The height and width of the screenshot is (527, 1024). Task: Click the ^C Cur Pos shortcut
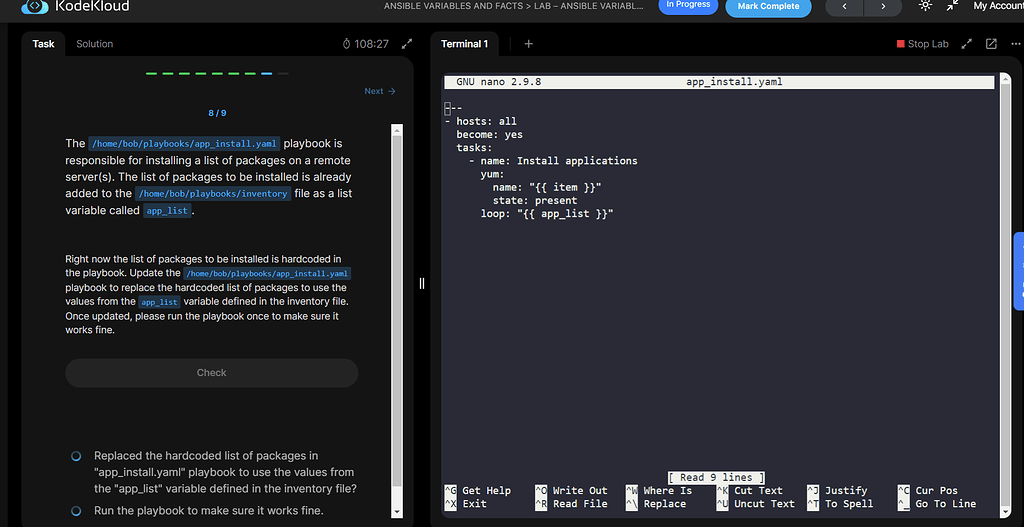[927, 490]
